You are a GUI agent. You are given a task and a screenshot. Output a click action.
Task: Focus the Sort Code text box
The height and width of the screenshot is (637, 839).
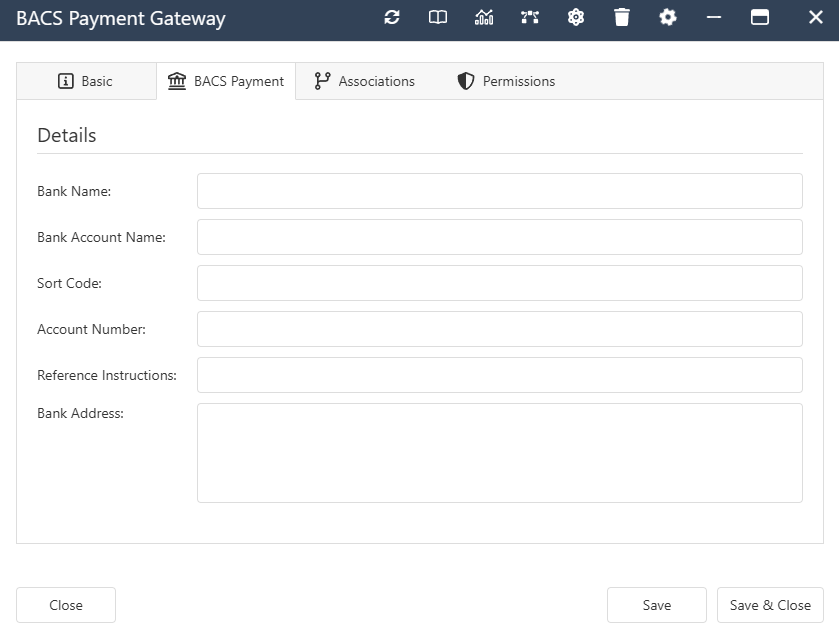click(x=499, y=283)
